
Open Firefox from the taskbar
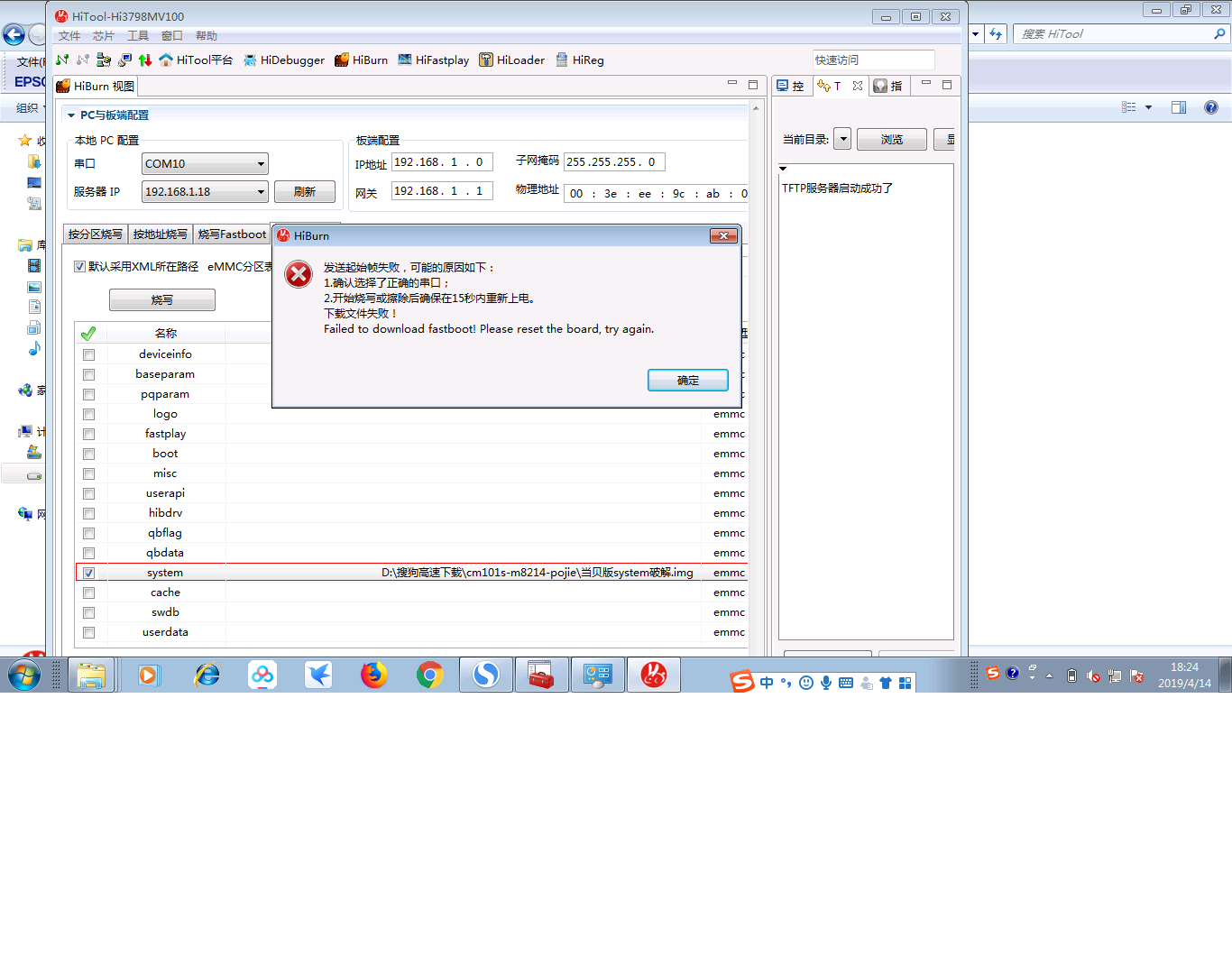[x=374, y=675]
